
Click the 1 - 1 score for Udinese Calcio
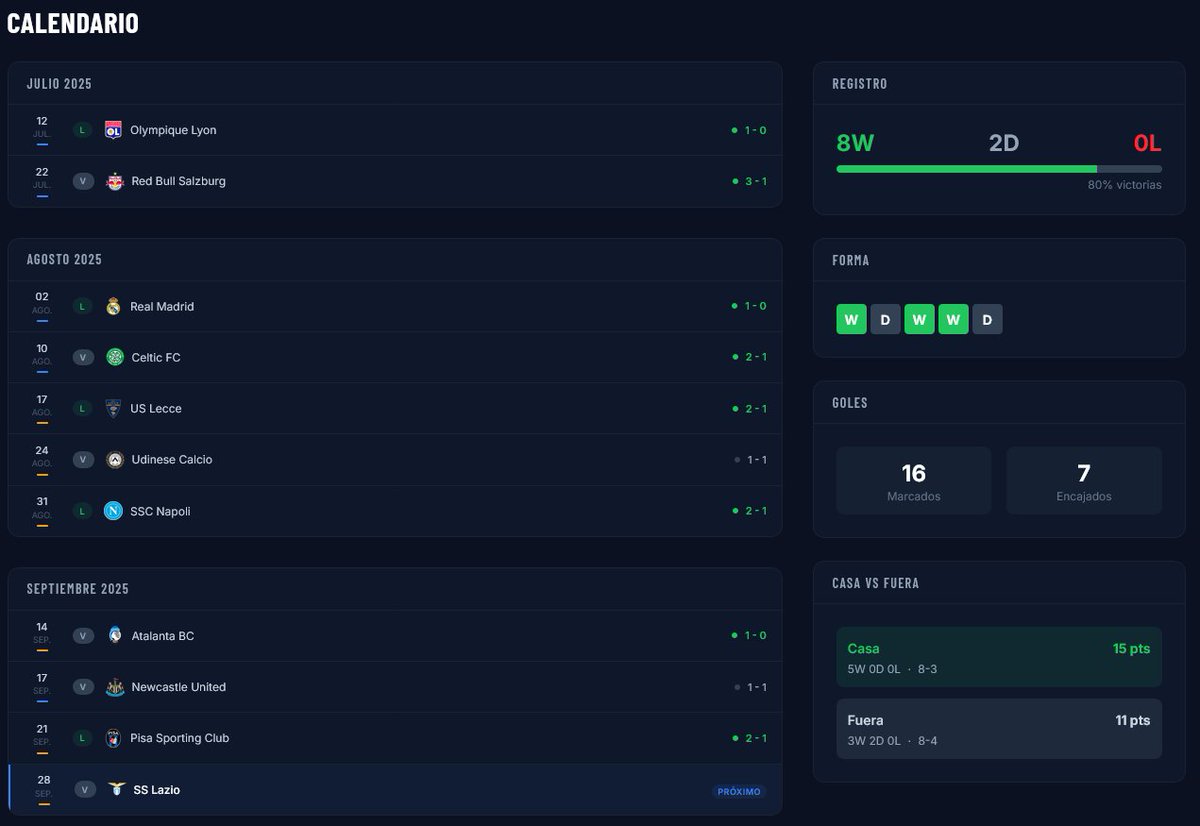coord(756,460)
